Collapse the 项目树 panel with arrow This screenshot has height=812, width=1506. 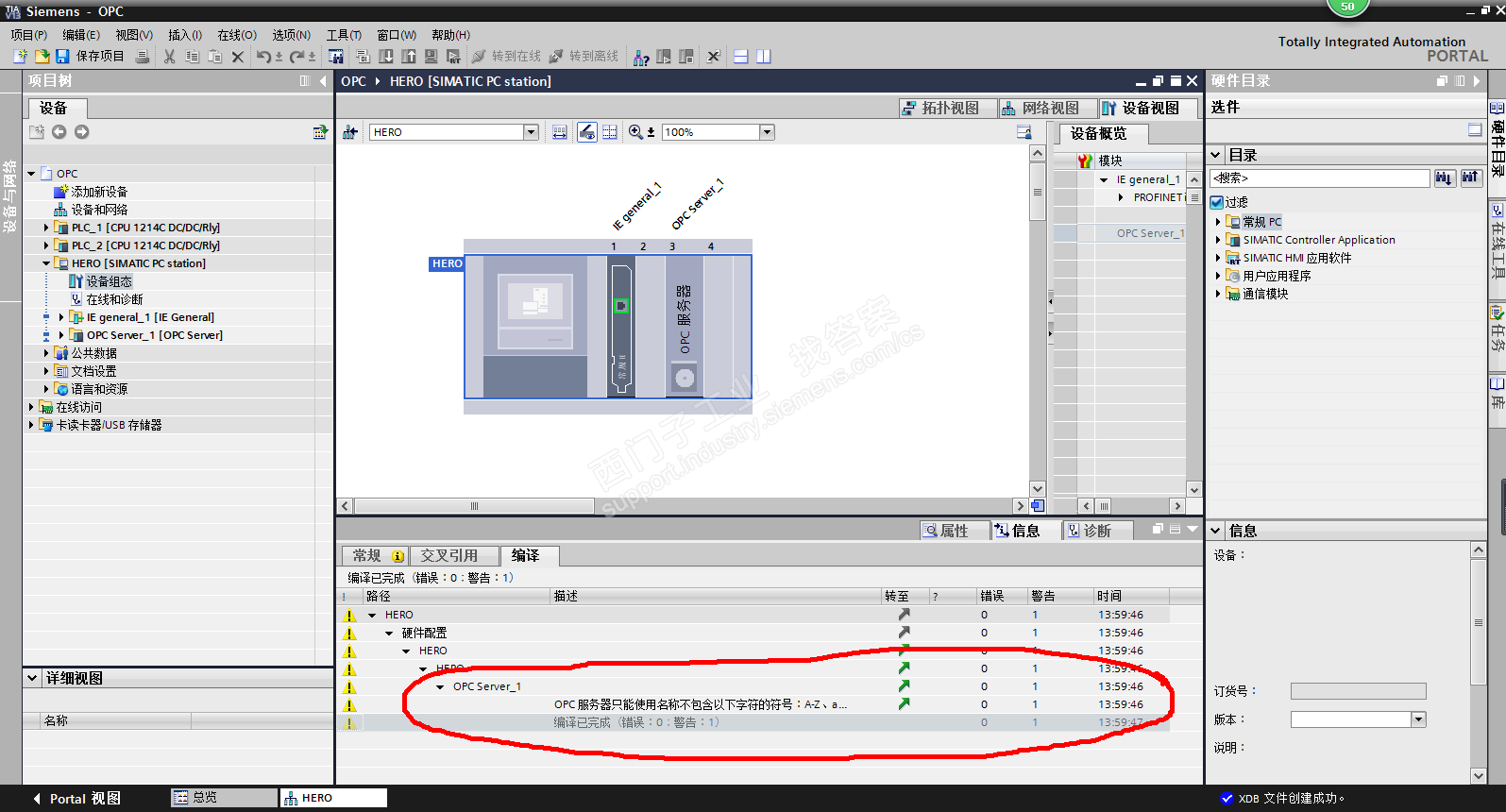(323, 81)
